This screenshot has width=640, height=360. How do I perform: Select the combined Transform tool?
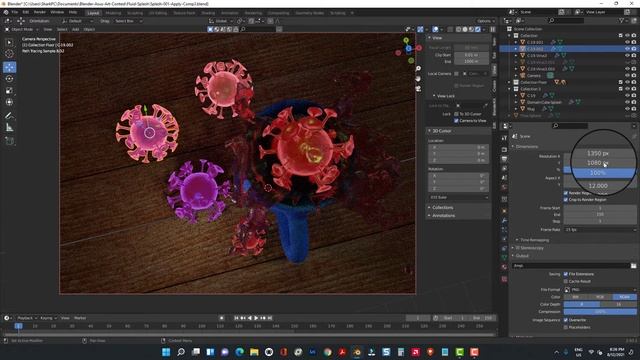(9, 102)
